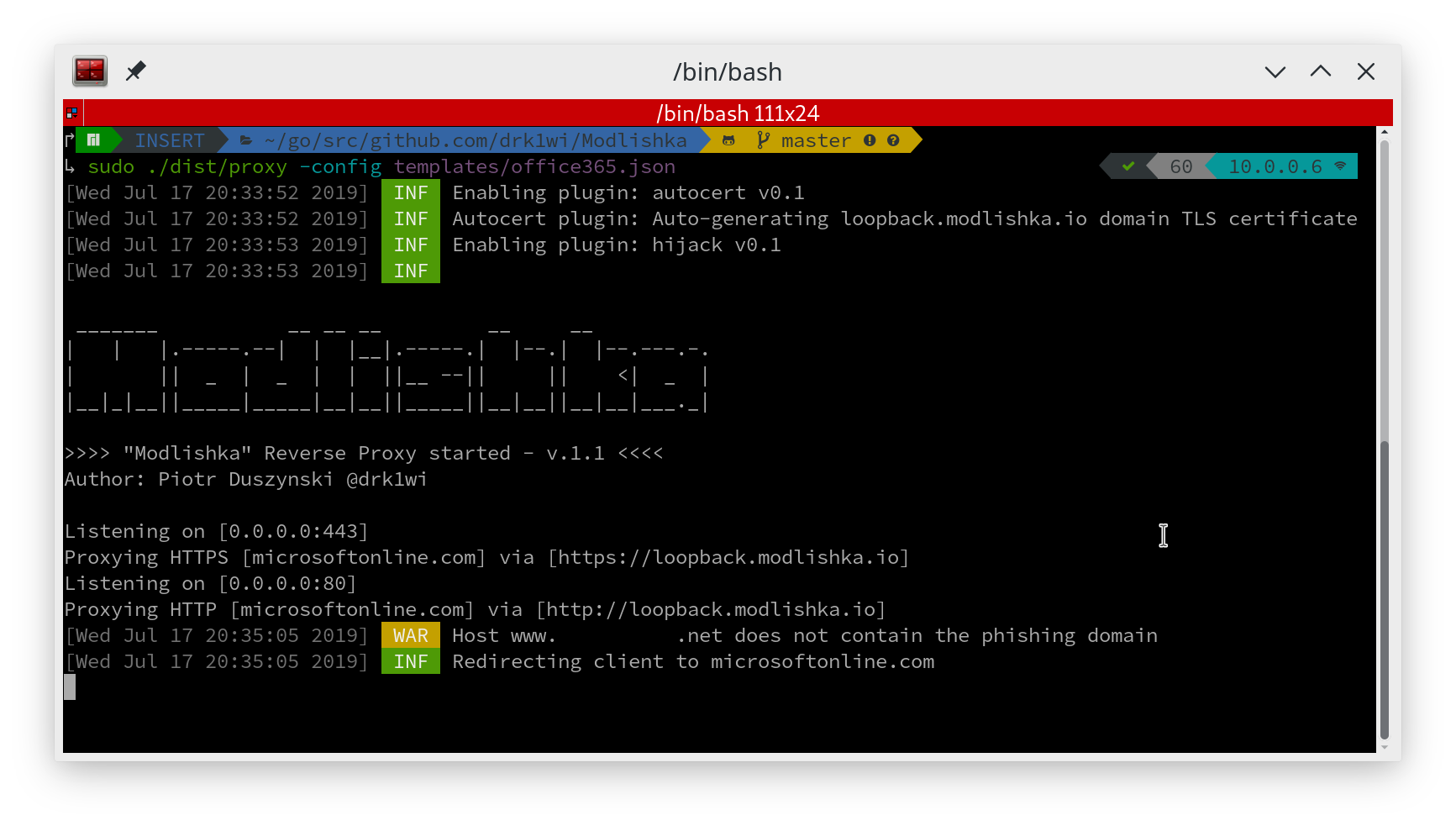Screen dimensions: 1456x826
Task: Close the /bin/bash window
Action: point(1366,71)
